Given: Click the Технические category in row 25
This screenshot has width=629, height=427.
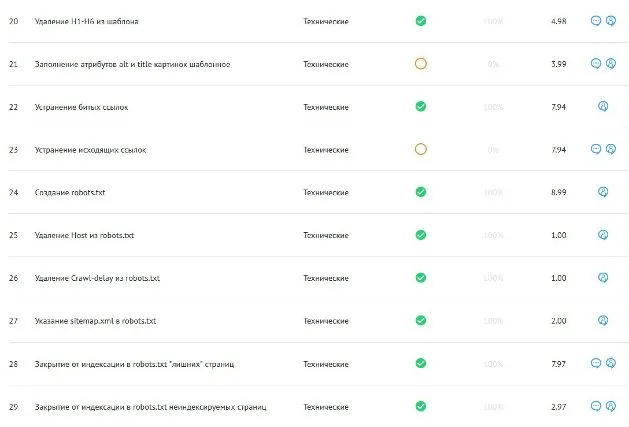Looking at the screenshot, I should pos(326,235).
